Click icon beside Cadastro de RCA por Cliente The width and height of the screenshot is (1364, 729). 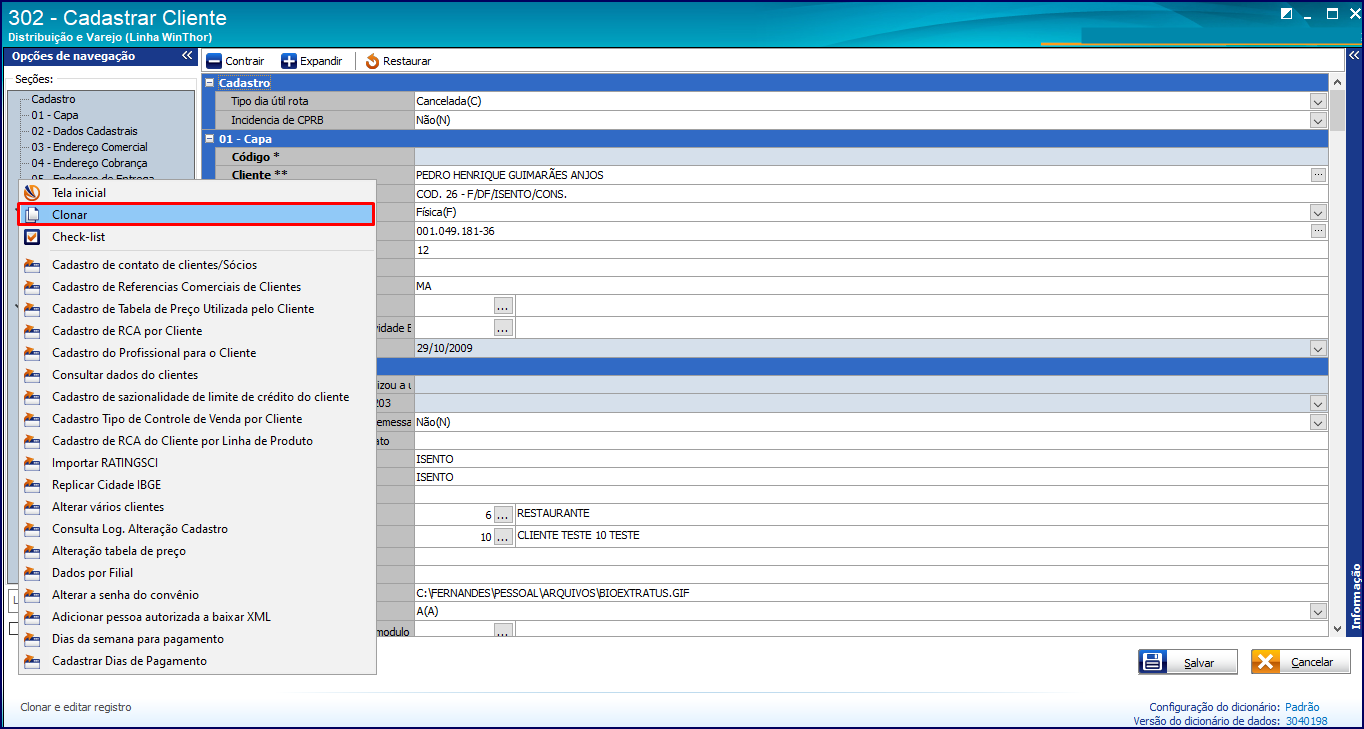click(x=32, y=331)
